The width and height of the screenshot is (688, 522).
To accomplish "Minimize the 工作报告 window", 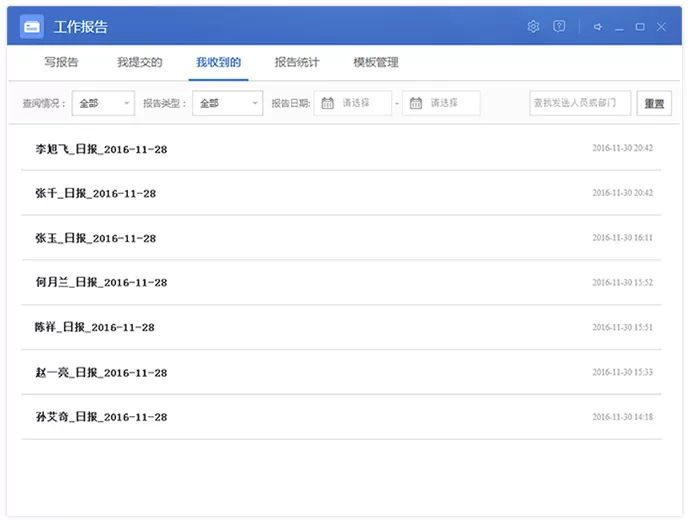I will (x=619, y=29).
